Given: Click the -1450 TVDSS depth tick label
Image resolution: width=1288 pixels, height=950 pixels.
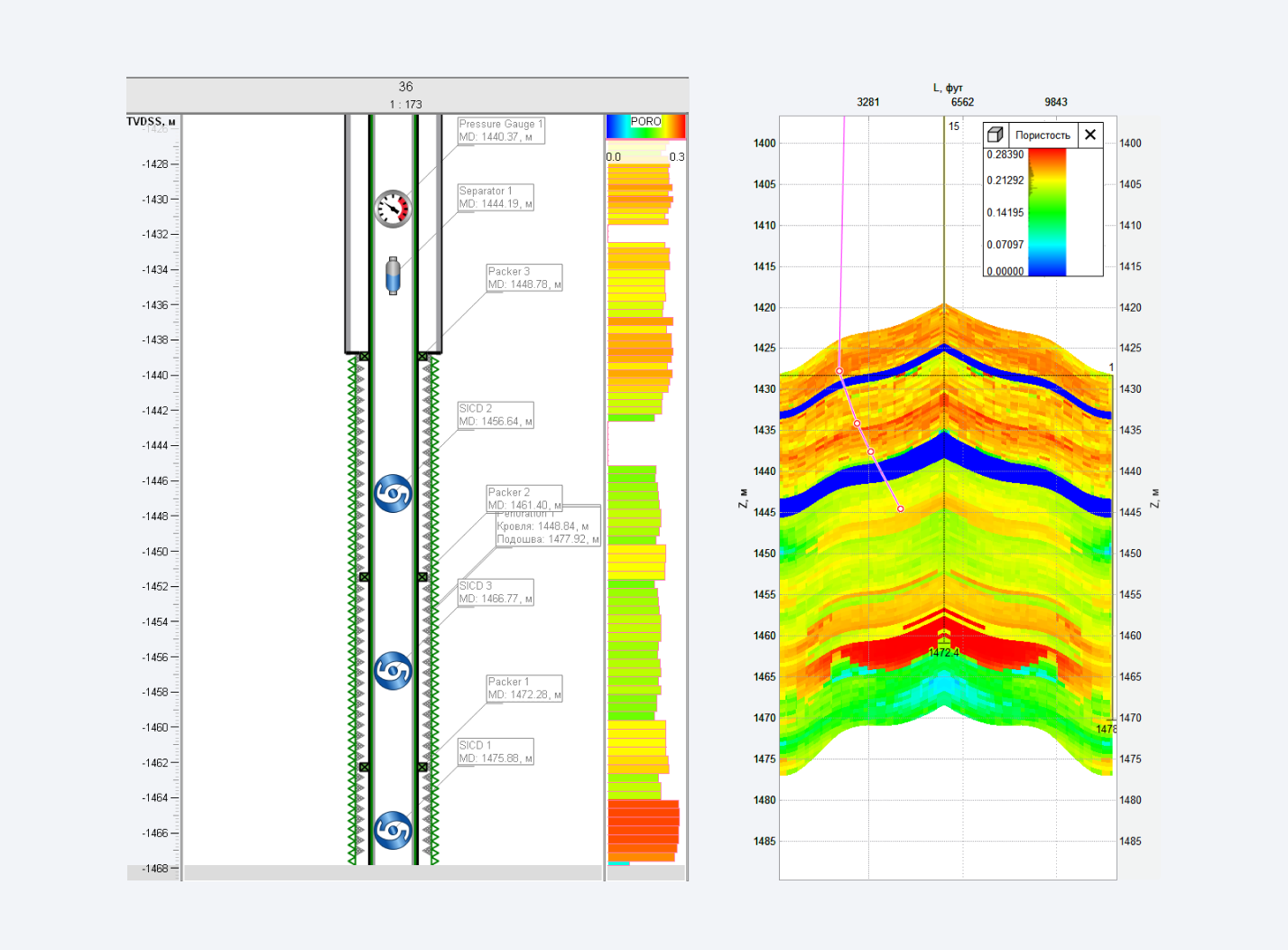Looking at the screenshot, I should tap(155, 551).
